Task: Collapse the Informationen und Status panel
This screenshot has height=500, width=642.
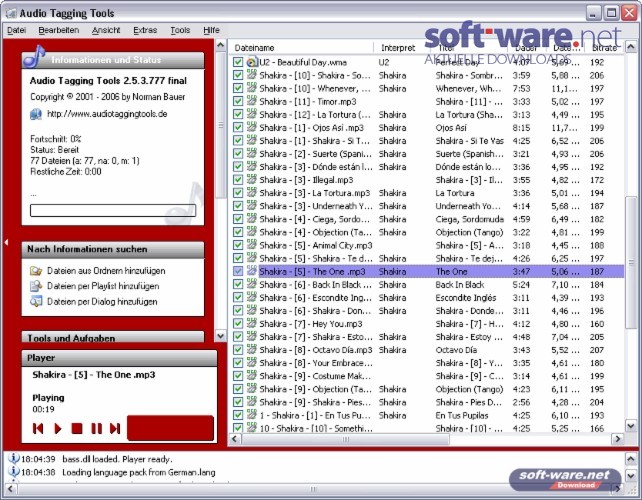Action: coord(113,60)
